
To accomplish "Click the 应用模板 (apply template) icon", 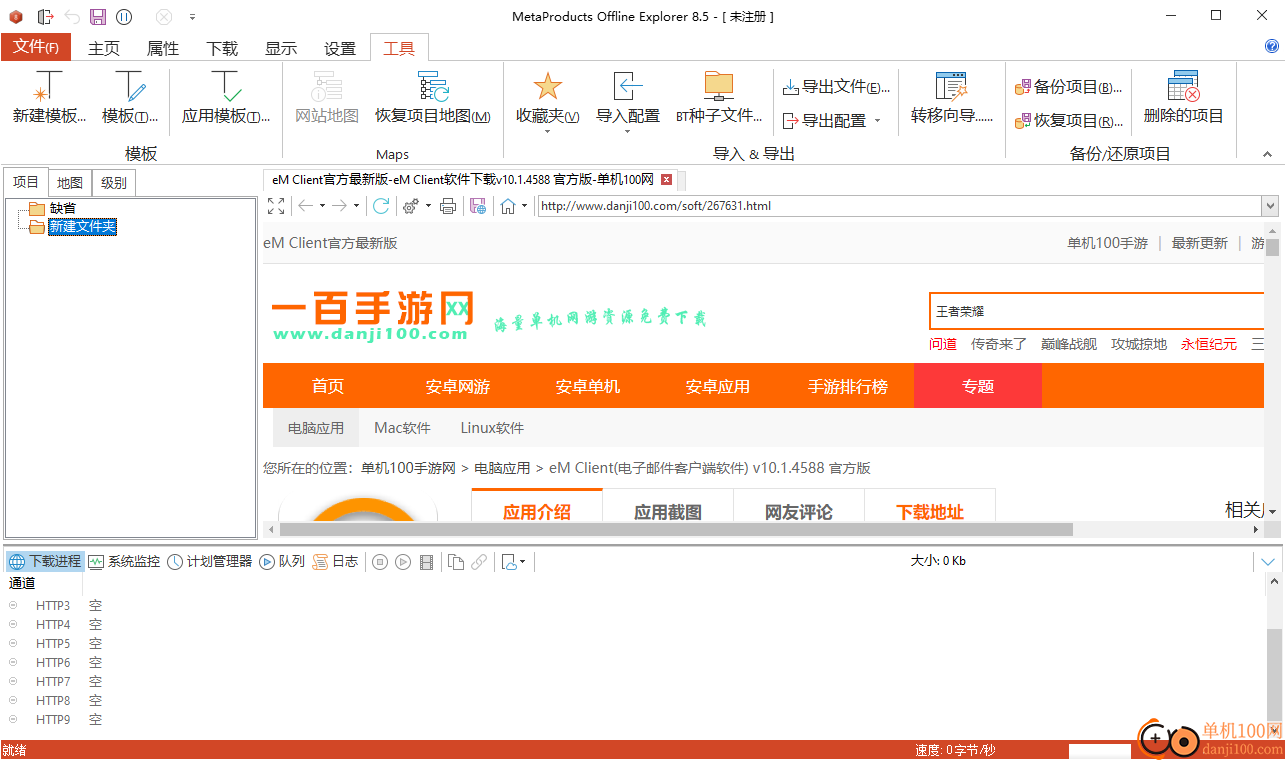I will 226,87.
